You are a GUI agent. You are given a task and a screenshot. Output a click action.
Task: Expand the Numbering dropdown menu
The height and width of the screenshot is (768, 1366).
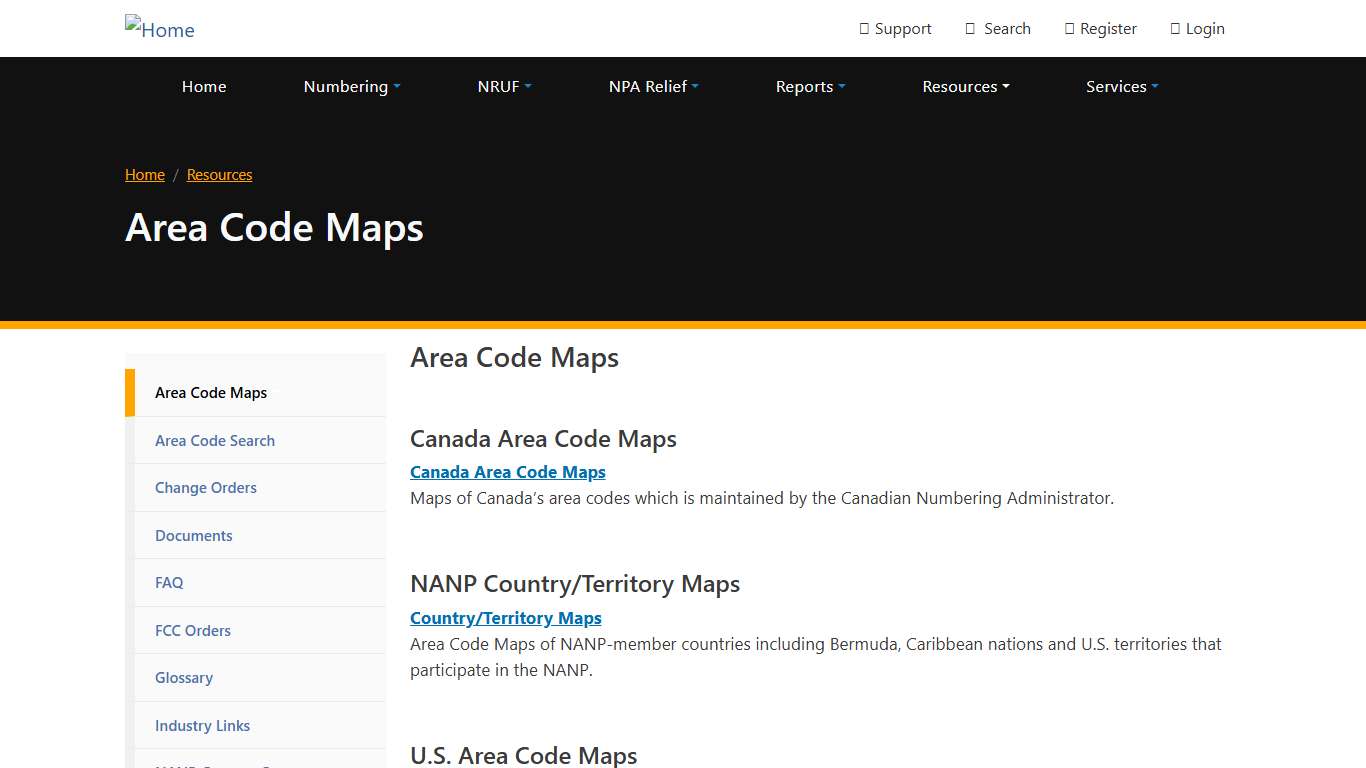pos(351,86)
